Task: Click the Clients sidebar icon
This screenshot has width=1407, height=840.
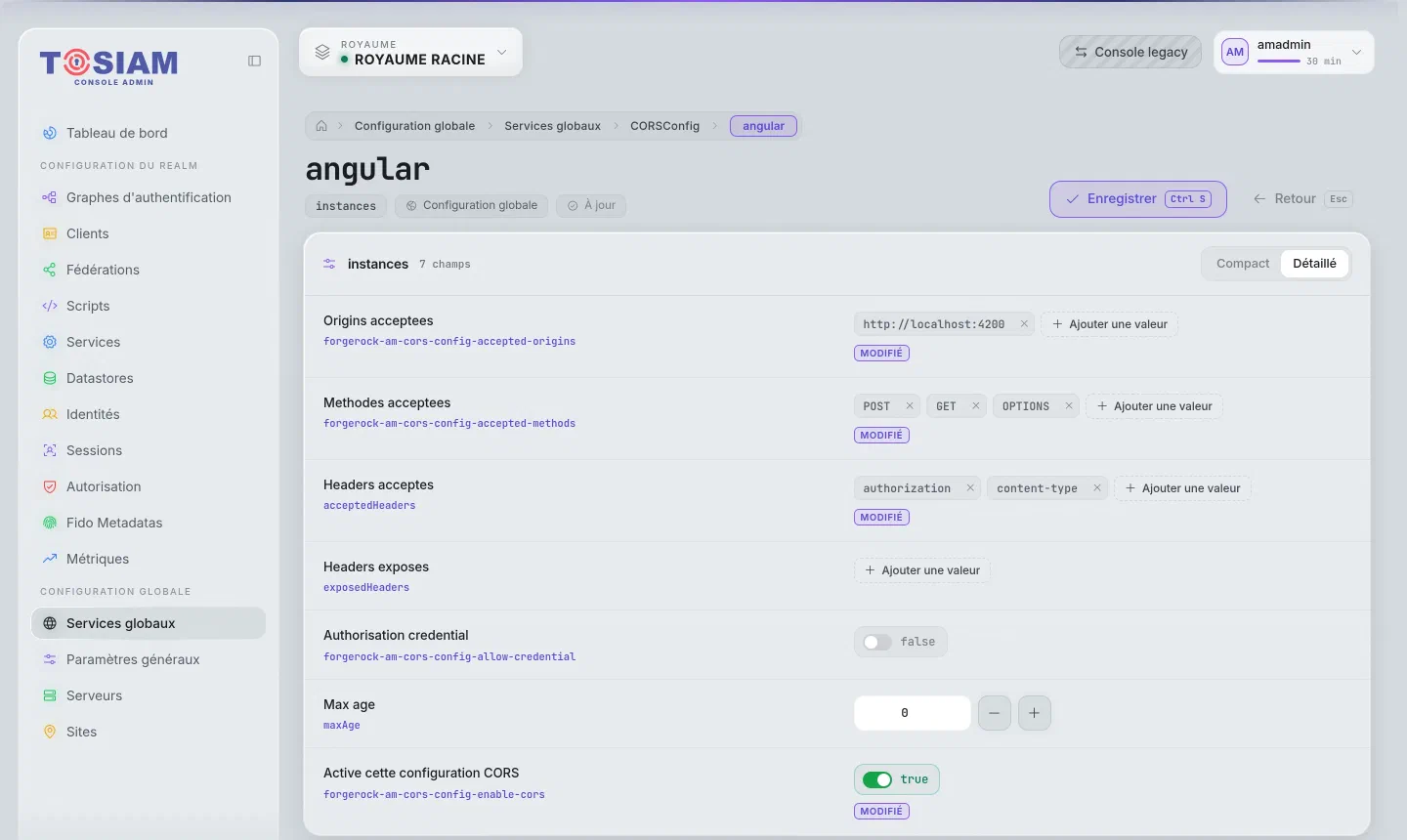Action: (x=50, y=233)
